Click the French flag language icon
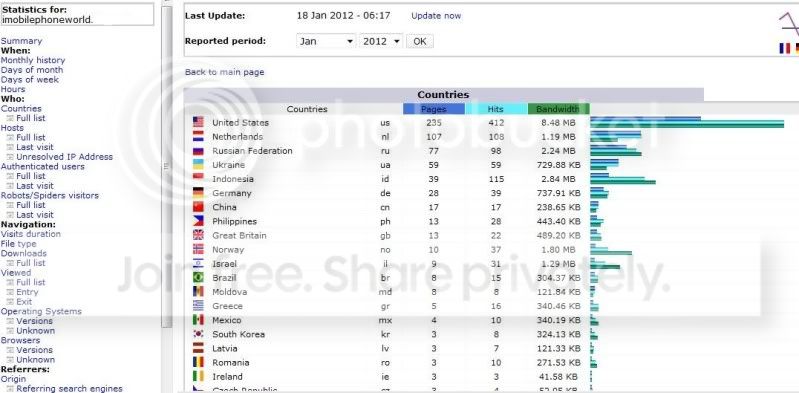Viewport: 799px width, 393px height. coord(784,48)
